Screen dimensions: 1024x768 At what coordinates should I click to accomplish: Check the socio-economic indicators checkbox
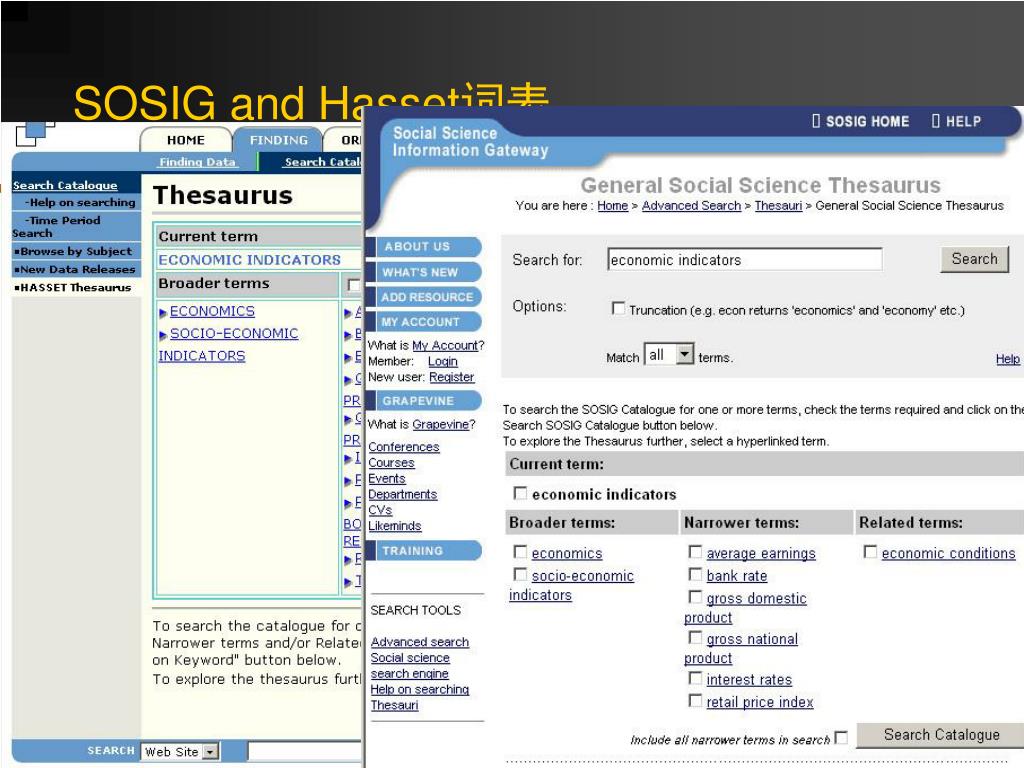click(x=520, y=574)
